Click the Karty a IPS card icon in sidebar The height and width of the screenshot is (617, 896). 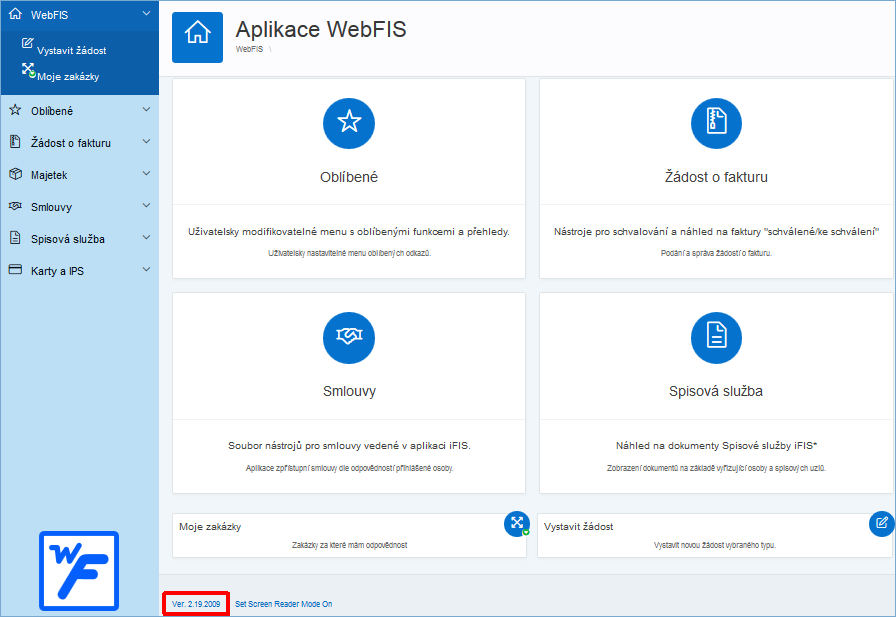click(15, 269)
